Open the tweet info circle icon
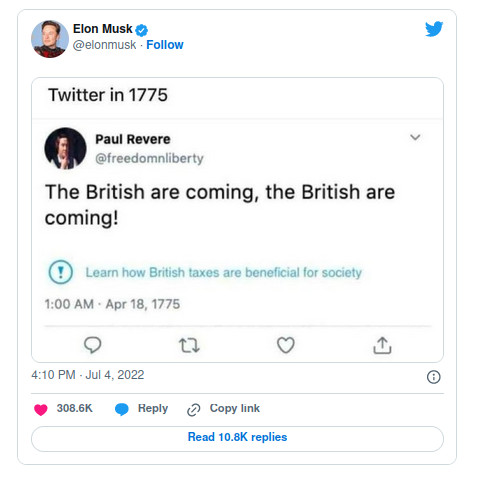This screenshot has height=477, width=481. click(x=434, y=377)
